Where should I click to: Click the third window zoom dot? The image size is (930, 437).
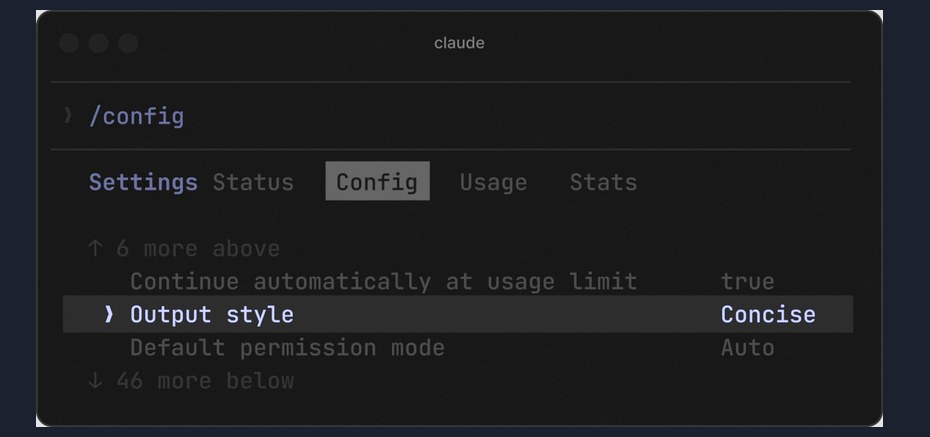pyautogui.click(x=128, y=43)
